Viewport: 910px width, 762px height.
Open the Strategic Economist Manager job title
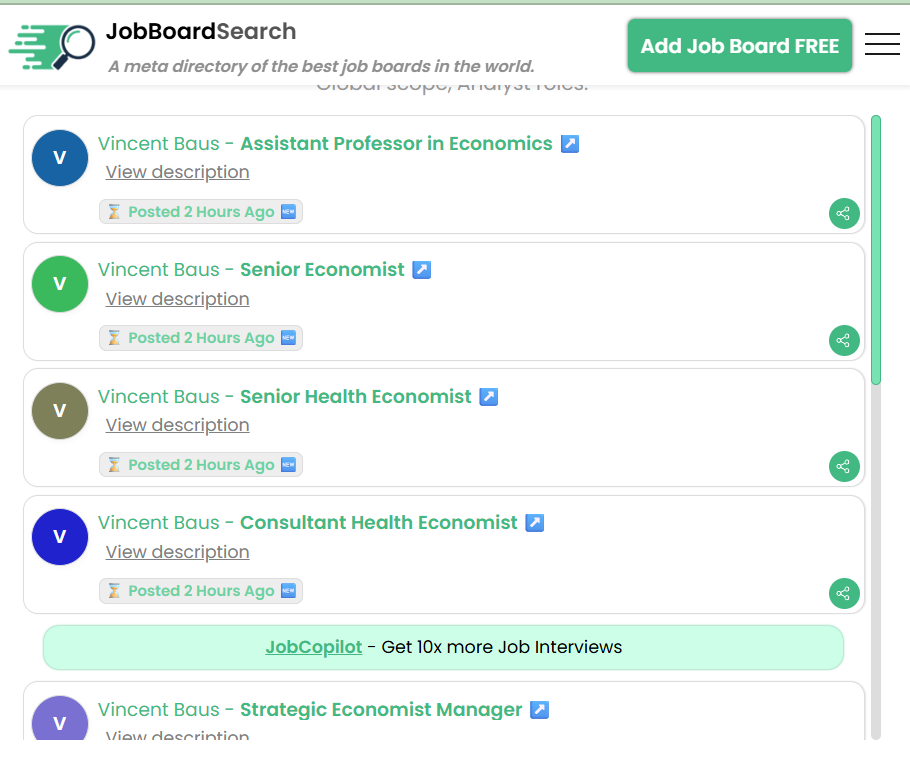coord(381,710)
